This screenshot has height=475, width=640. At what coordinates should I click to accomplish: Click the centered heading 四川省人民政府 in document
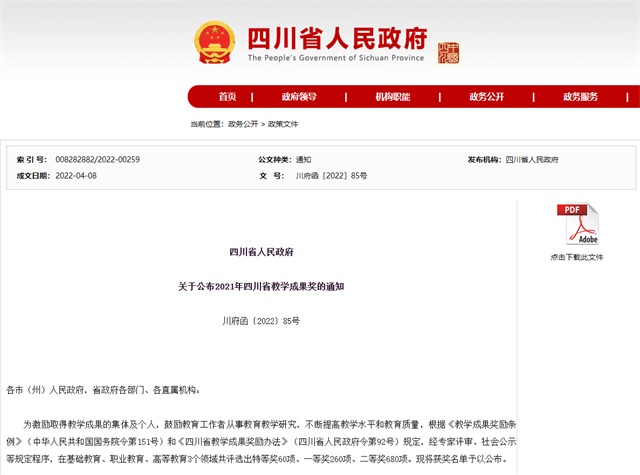[x=261, y=252]
